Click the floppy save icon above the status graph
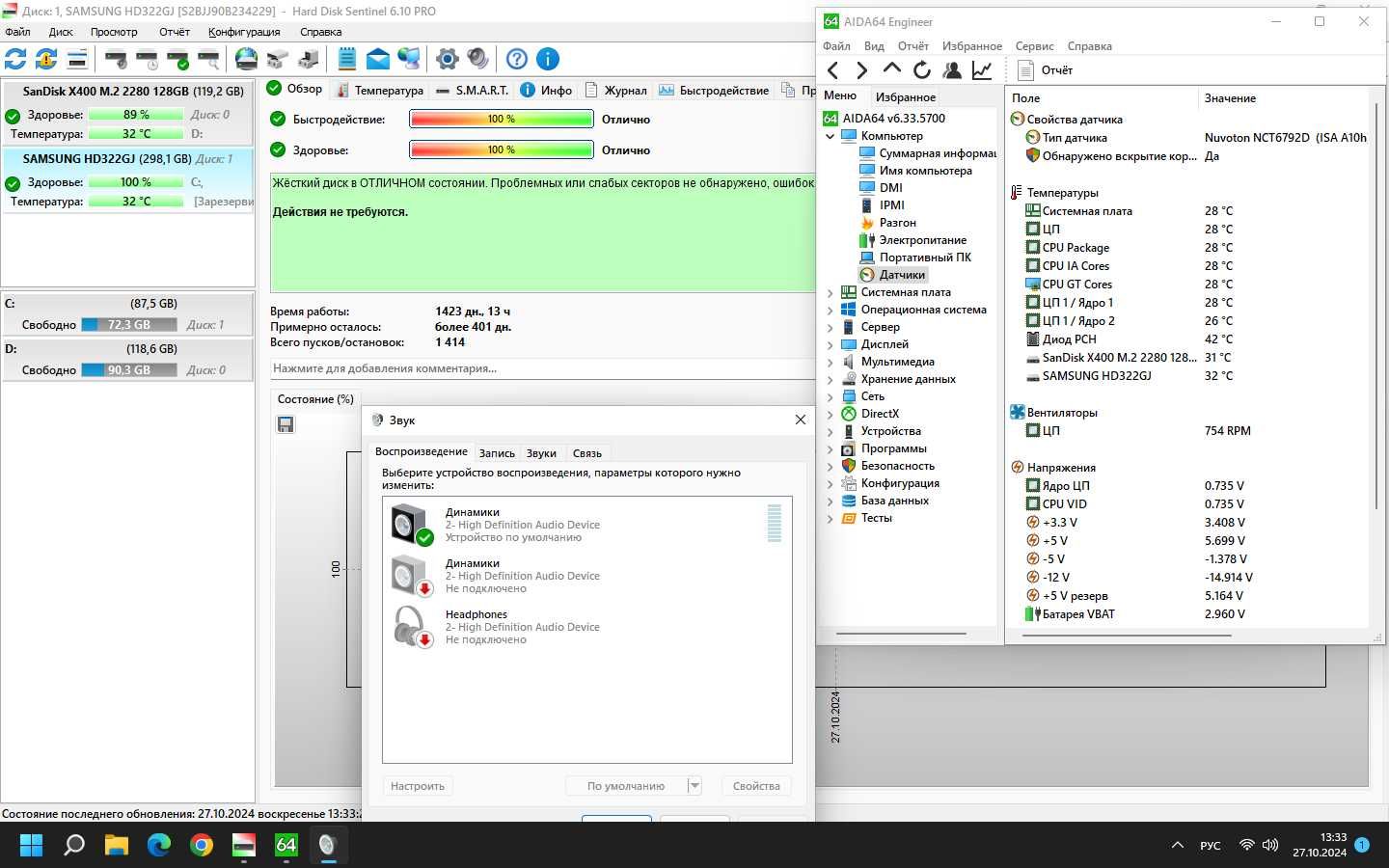Image resolution: width=1389 pixels, height=868 pixels. click(286, 424)
